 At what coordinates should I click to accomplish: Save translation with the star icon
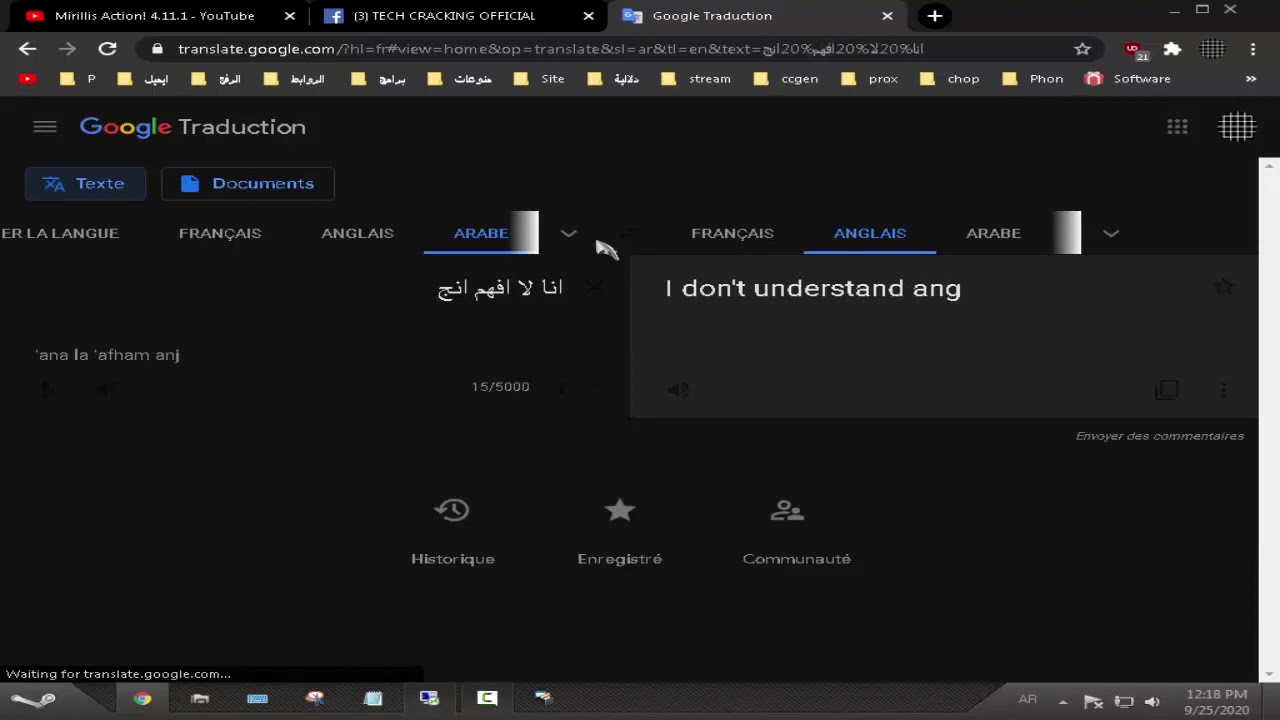pos(1223,287)
